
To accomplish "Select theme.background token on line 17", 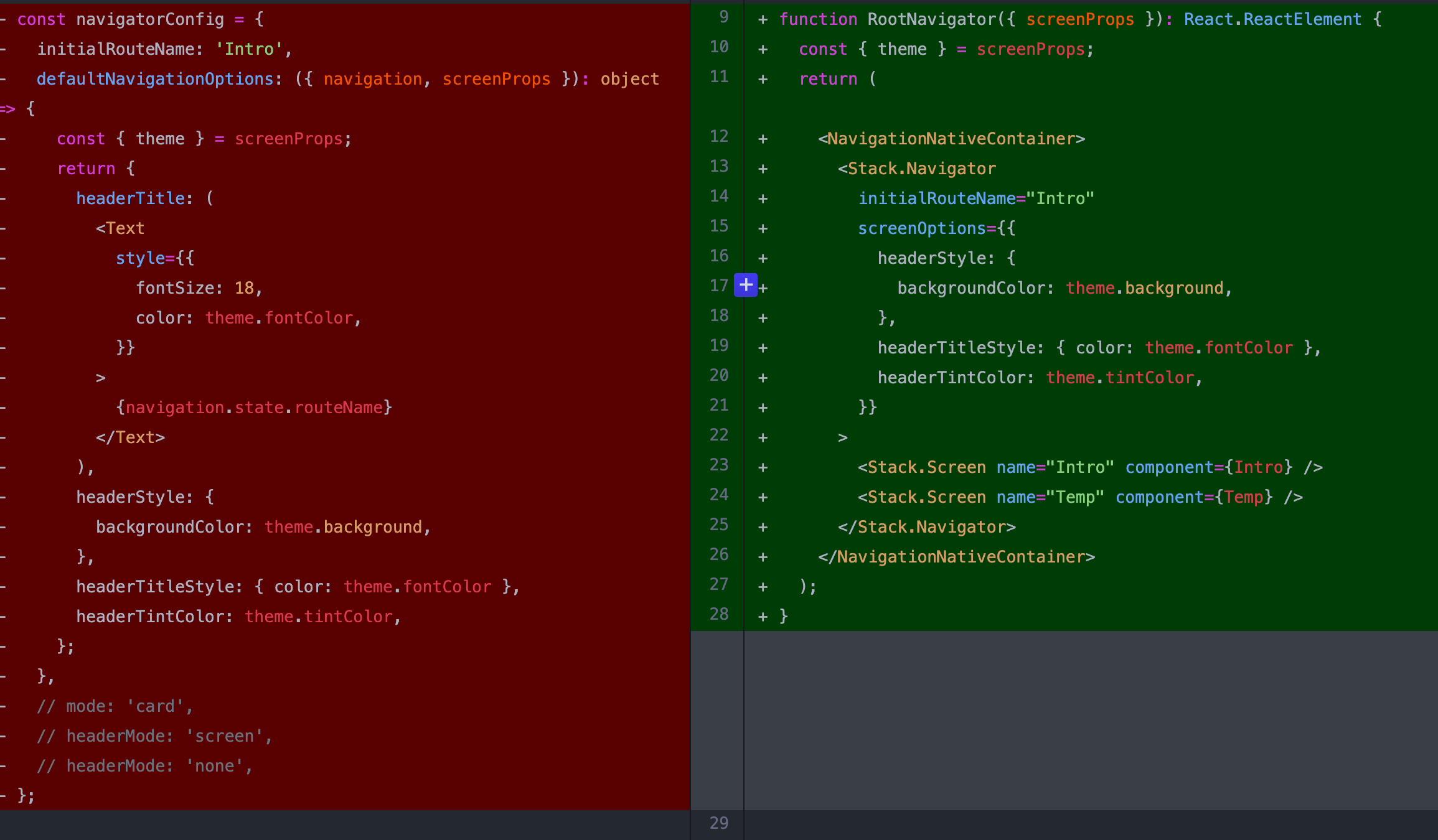I will coord(1147,287).
